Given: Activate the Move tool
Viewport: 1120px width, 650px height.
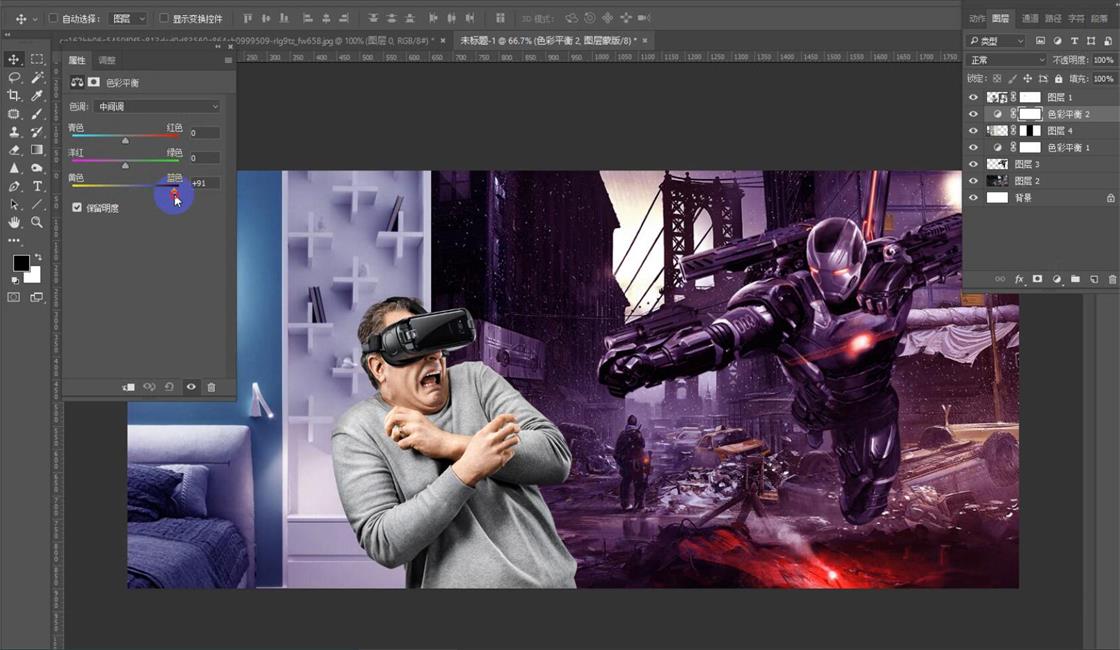Looking at the screenshot, I should 13,60.
